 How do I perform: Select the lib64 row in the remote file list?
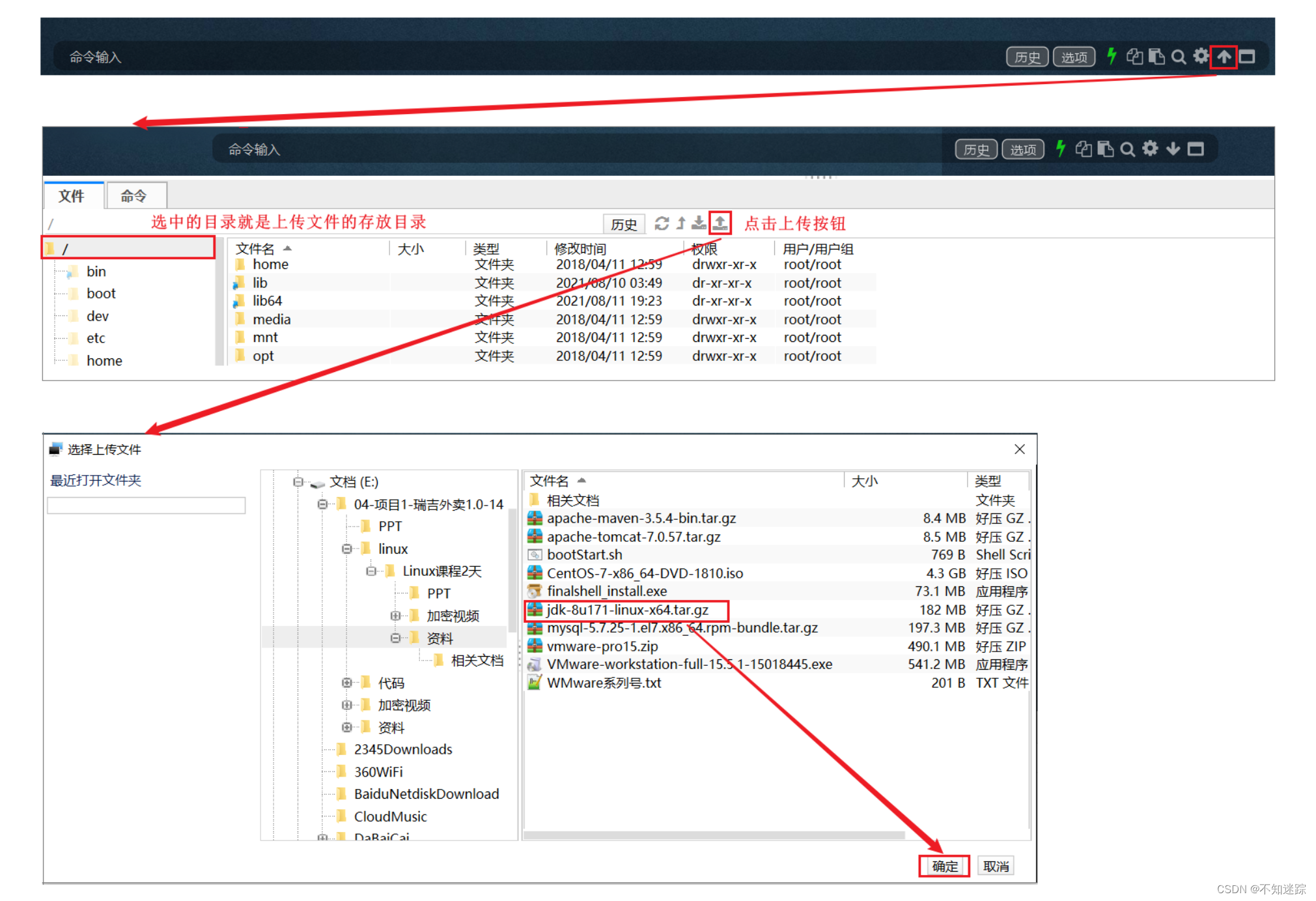[553, 301]
